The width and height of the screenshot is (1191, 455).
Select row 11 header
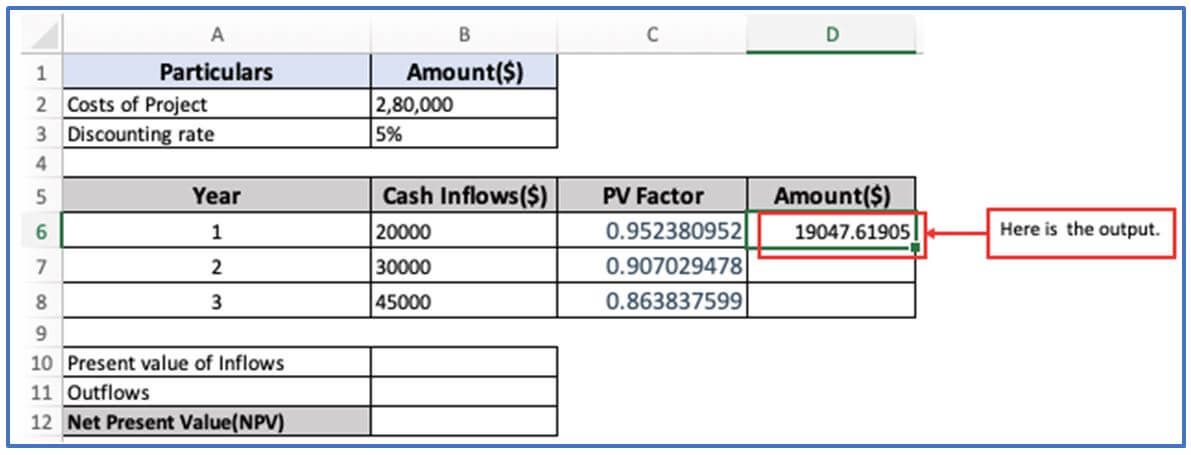42,392
